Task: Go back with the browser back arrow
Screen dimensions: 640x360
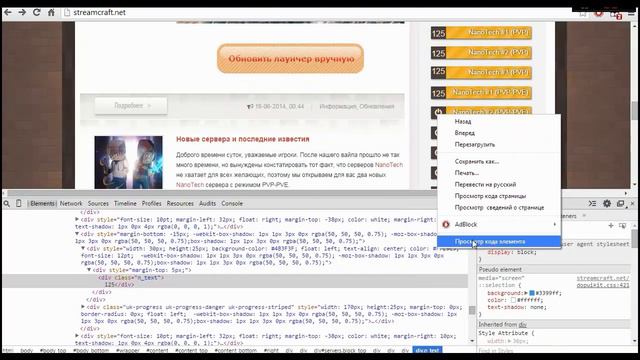Action: [7, 12]
